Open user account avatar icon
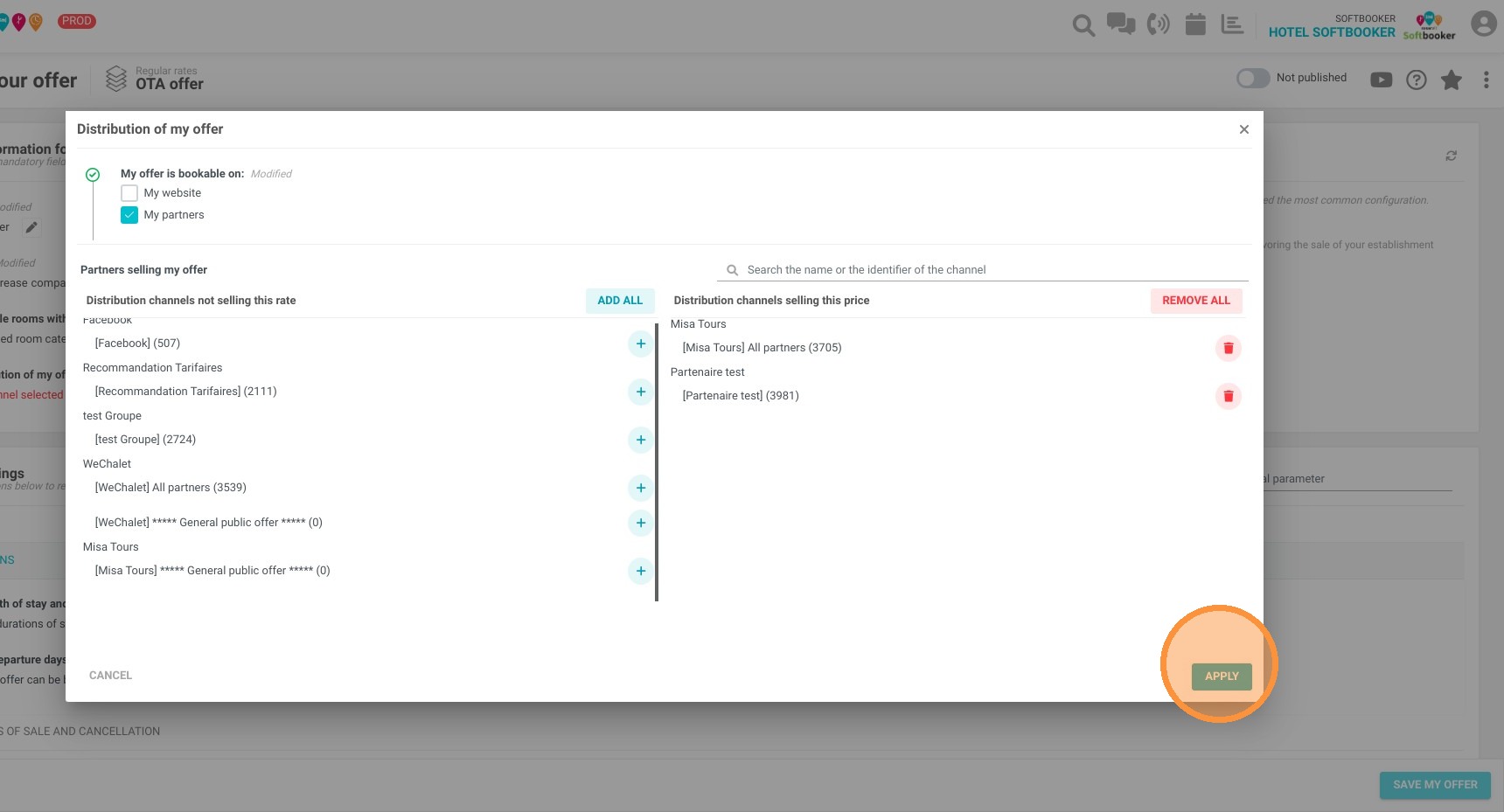 coord(1484,24)
